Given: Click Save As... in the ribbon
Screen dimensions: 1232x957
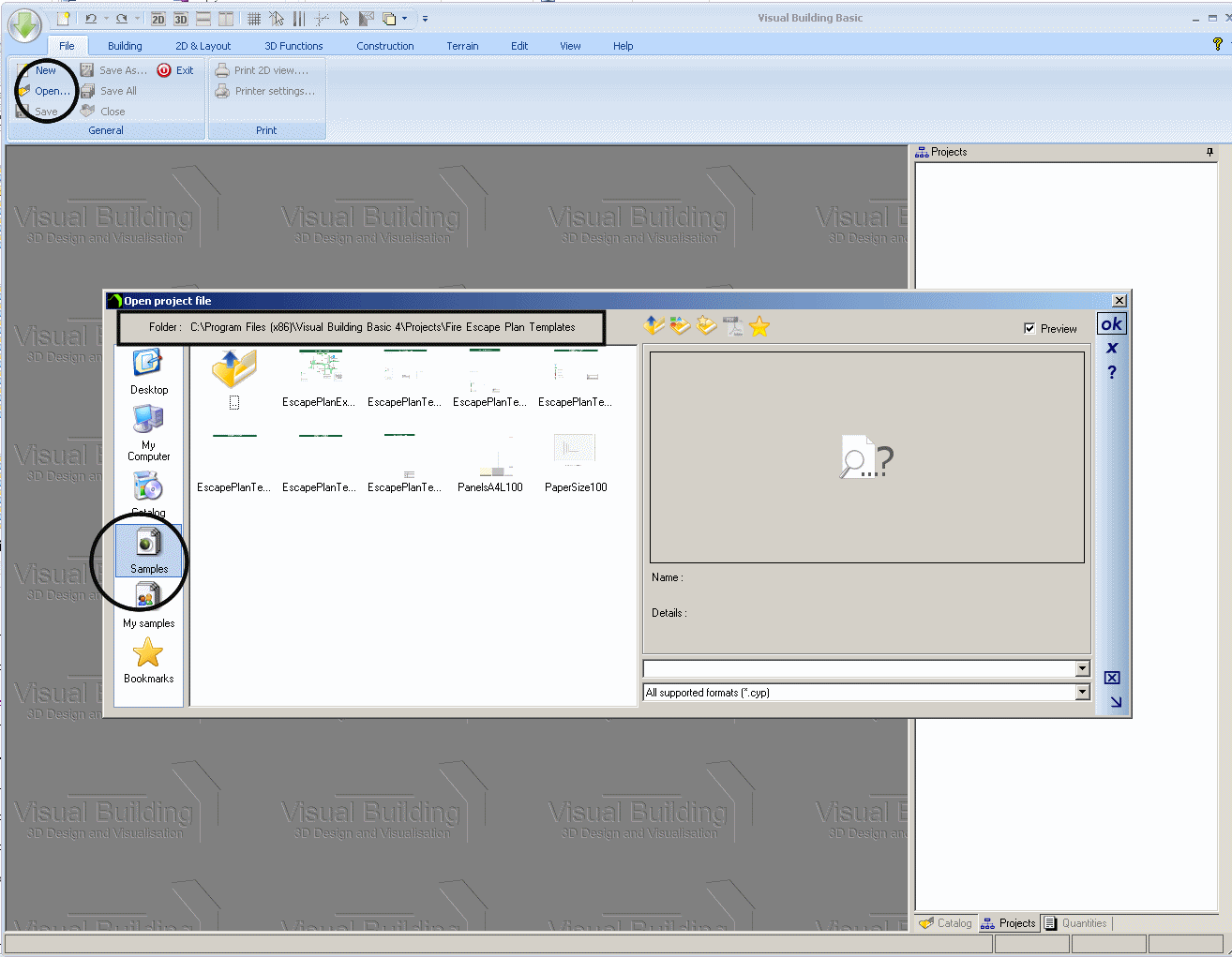Looking at the screenshot, I should tap(114, 70).
